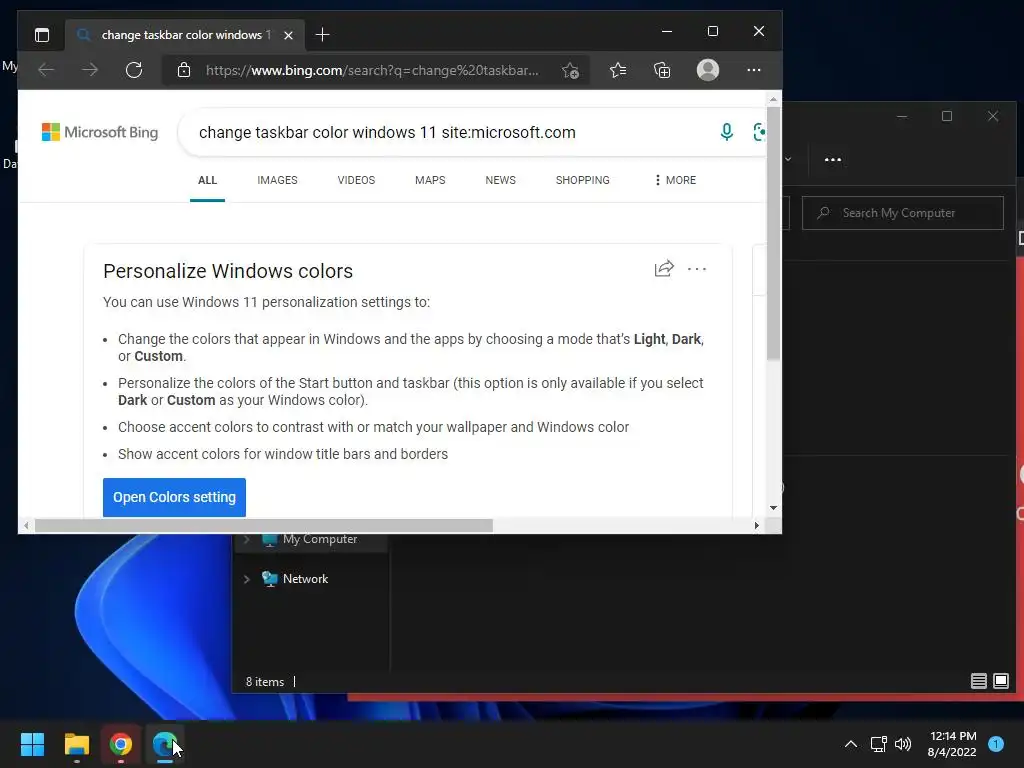Switch to the VIDEOS tab
The width and height of the screenshot is (1024, 768).
(x=356, y=180)
